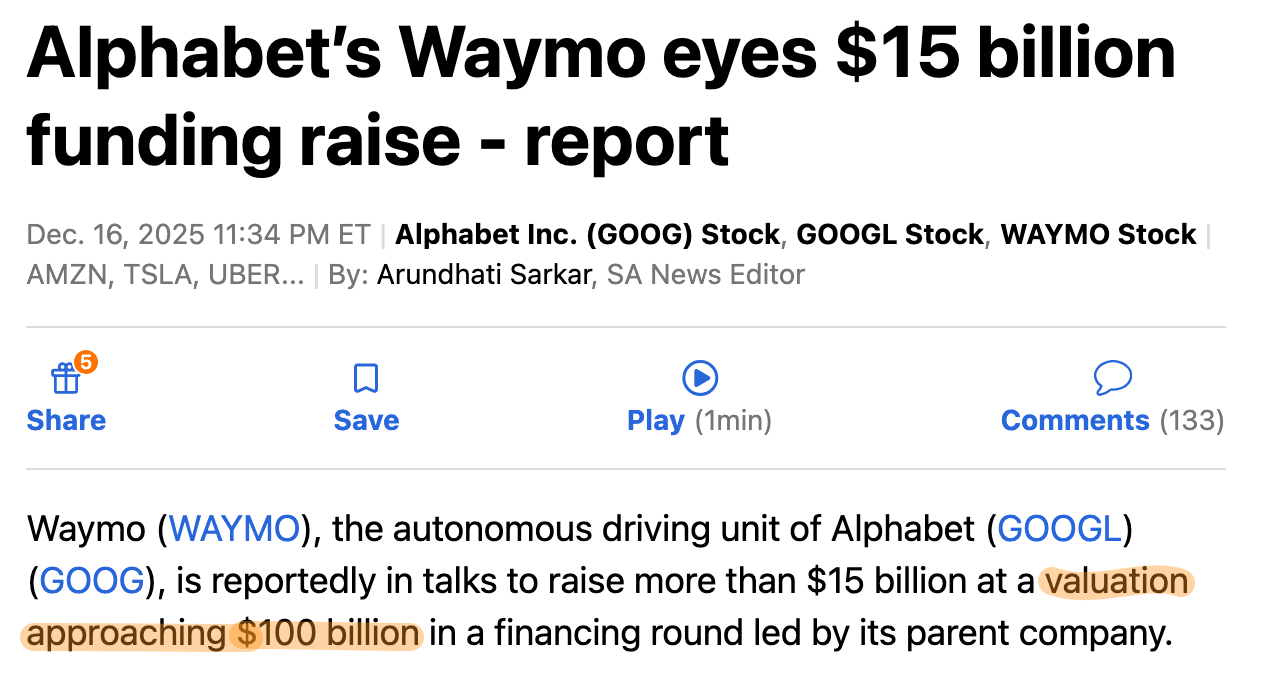Open author Arundhati Sarkar's profile
1262x676 pixels.
[484, 274]
